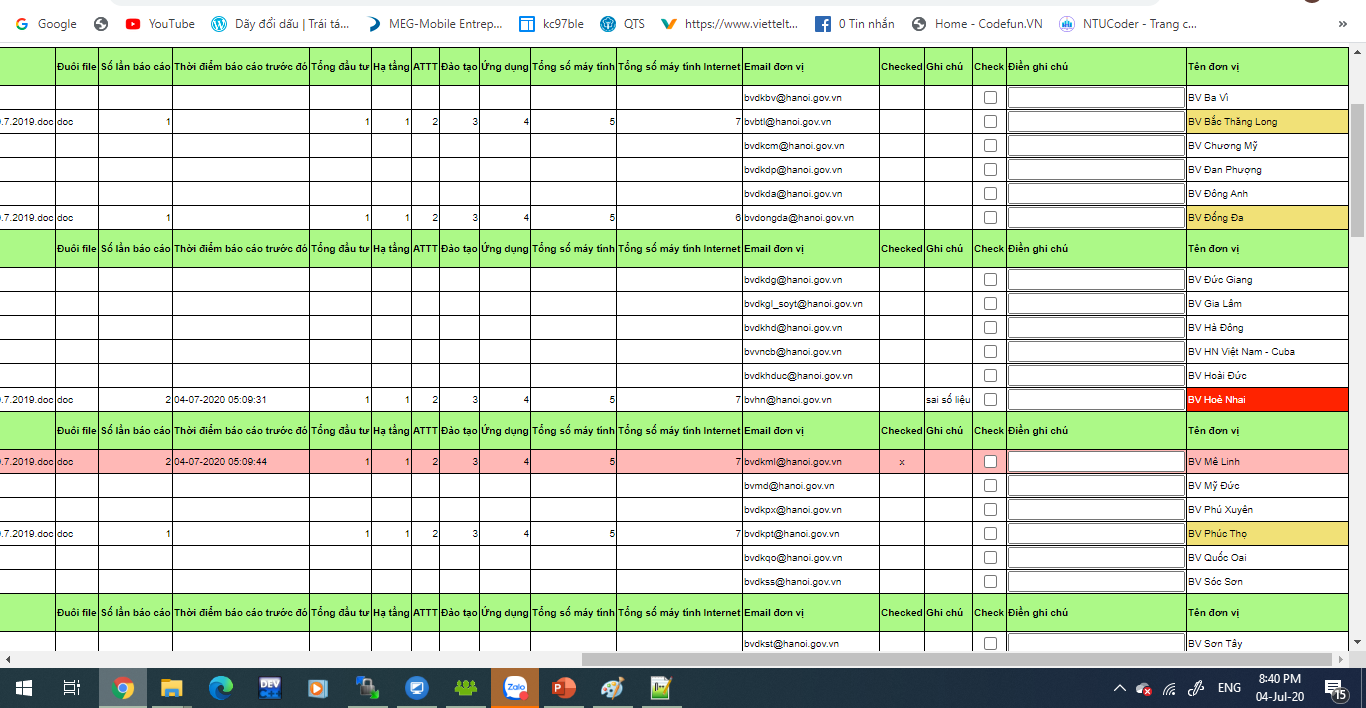Focus the note input field for BV Sóc Sơn
Image resolution: width=1366 pixels, height=708 pixels.
coord(1096,582)
